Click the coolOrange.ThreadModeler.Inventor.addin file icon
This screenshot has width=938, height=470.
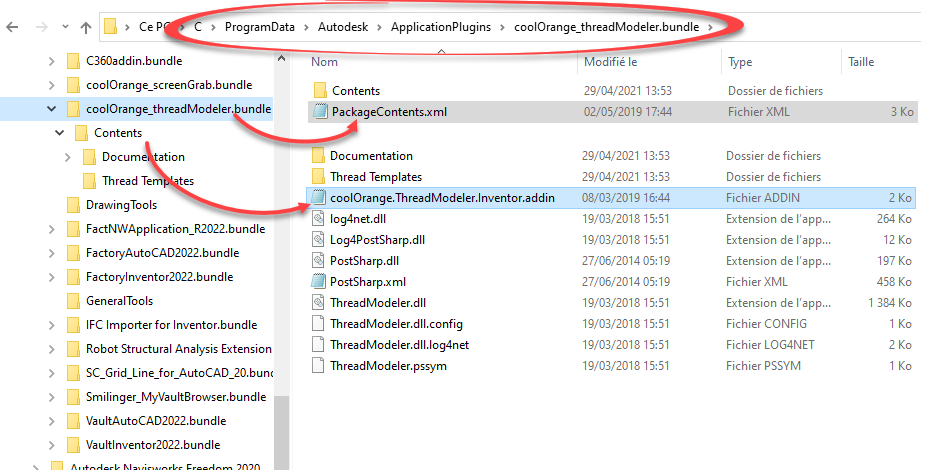[318, 198]
